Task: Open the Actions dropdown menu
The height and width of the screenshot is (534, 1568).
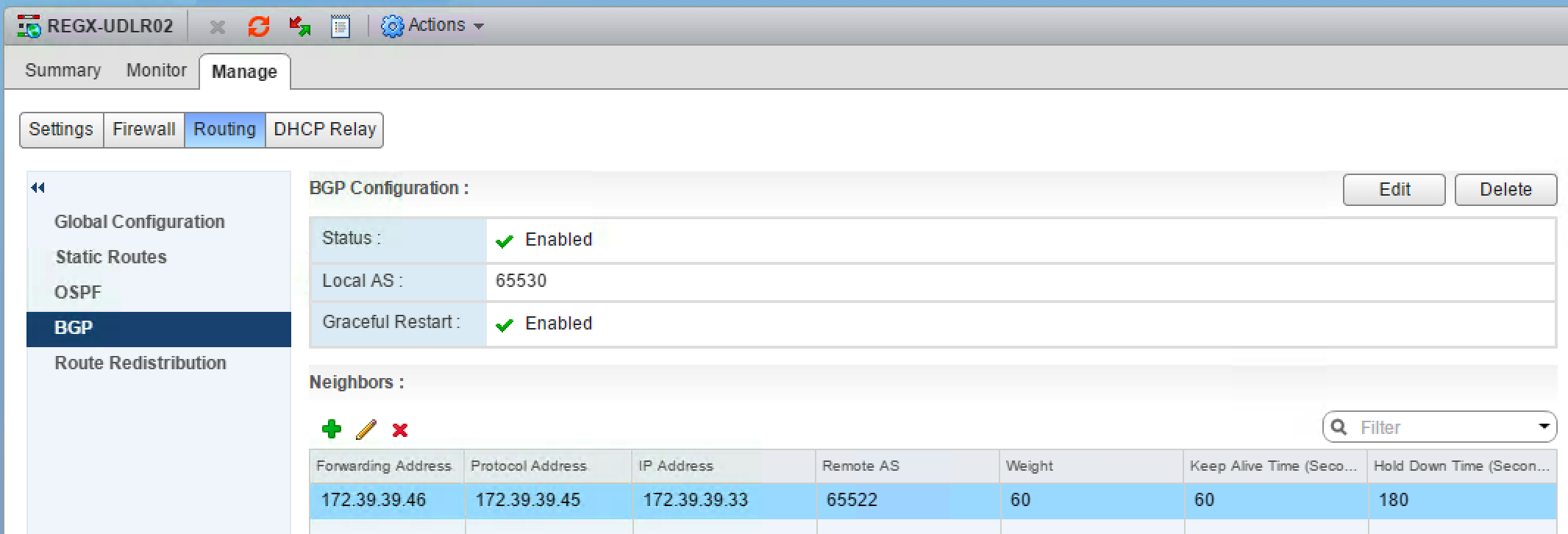Action: coord(432,26)
